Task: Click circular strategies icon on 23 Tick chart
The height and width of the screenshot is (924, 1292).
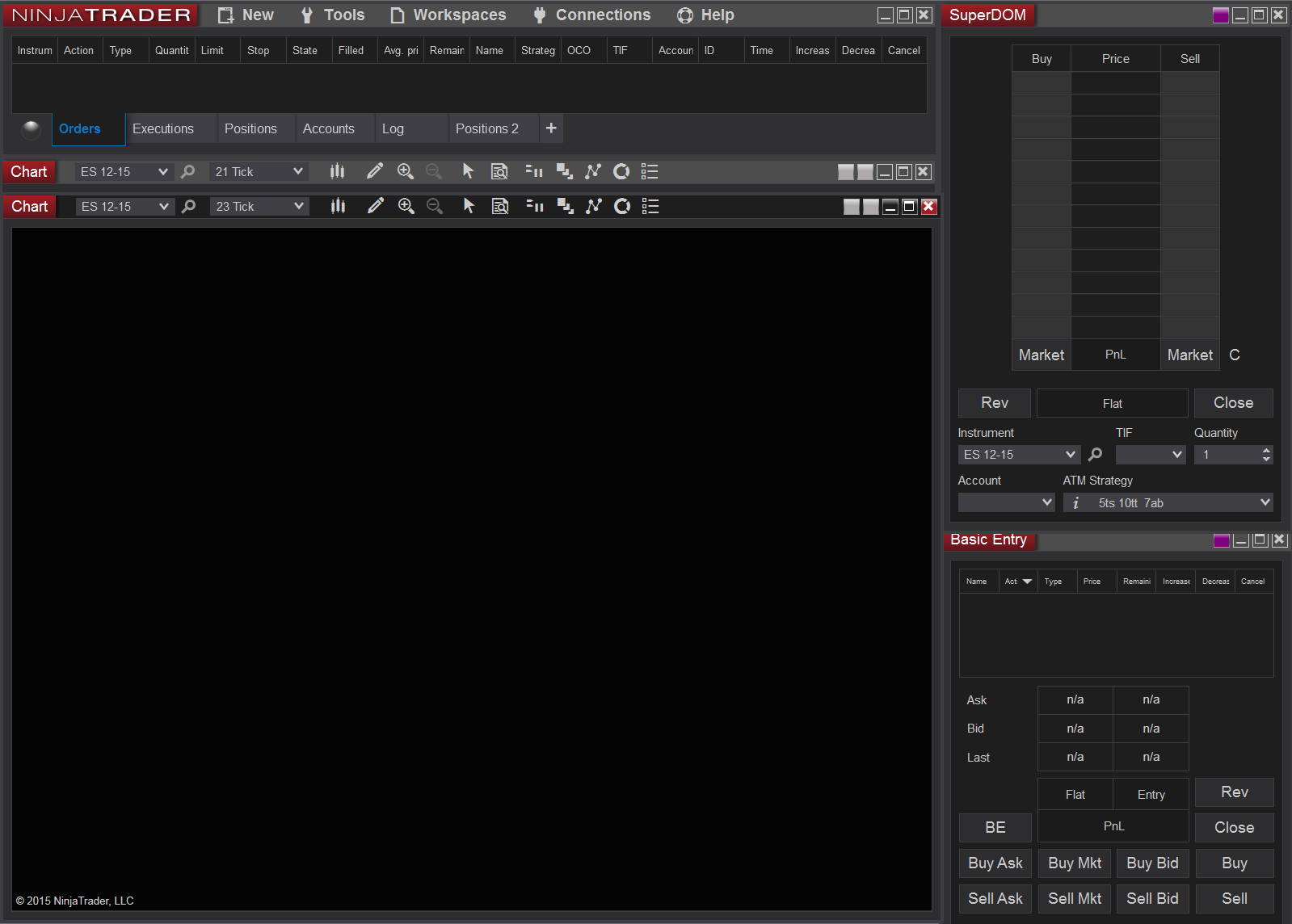Action: [622, 206]
